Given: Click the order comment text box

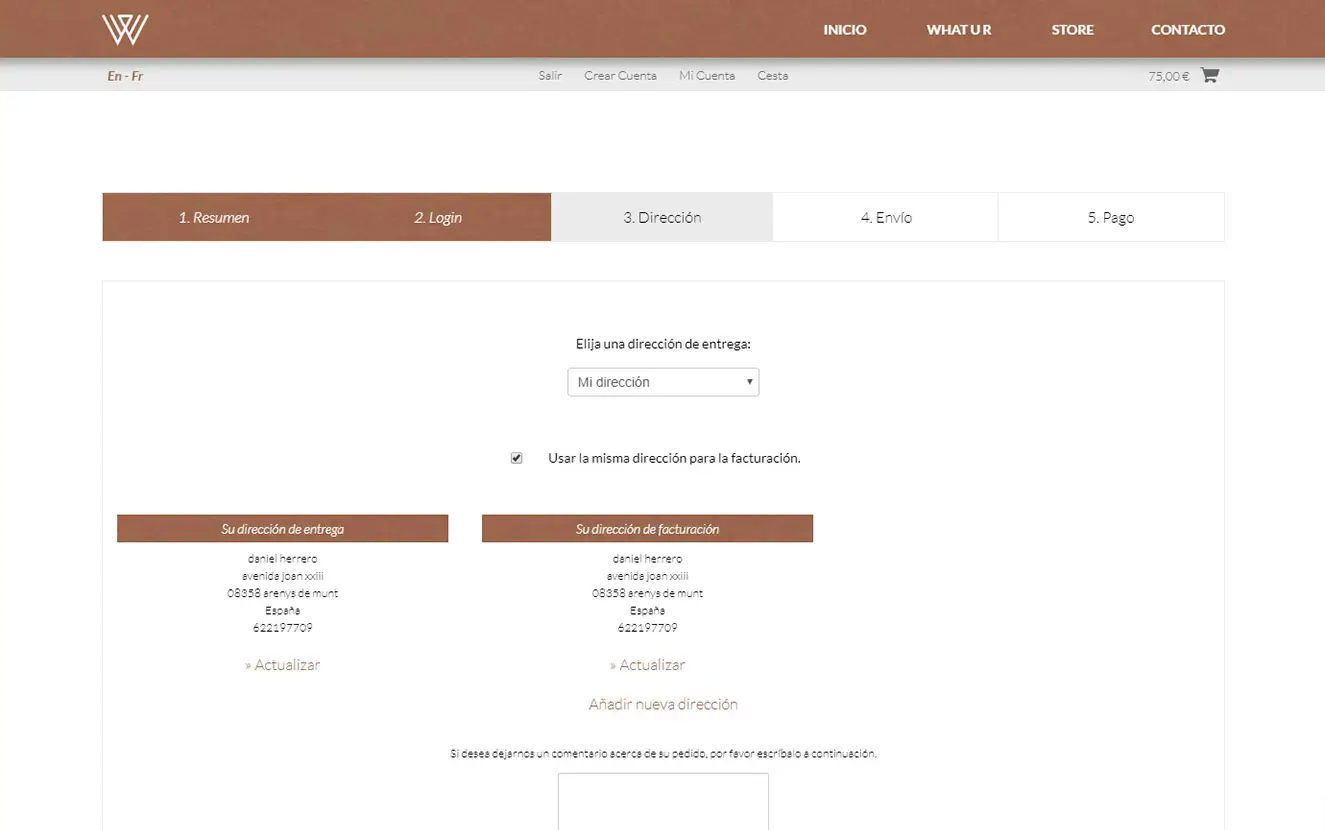Looking at the screenshot, I should [663, 801].
